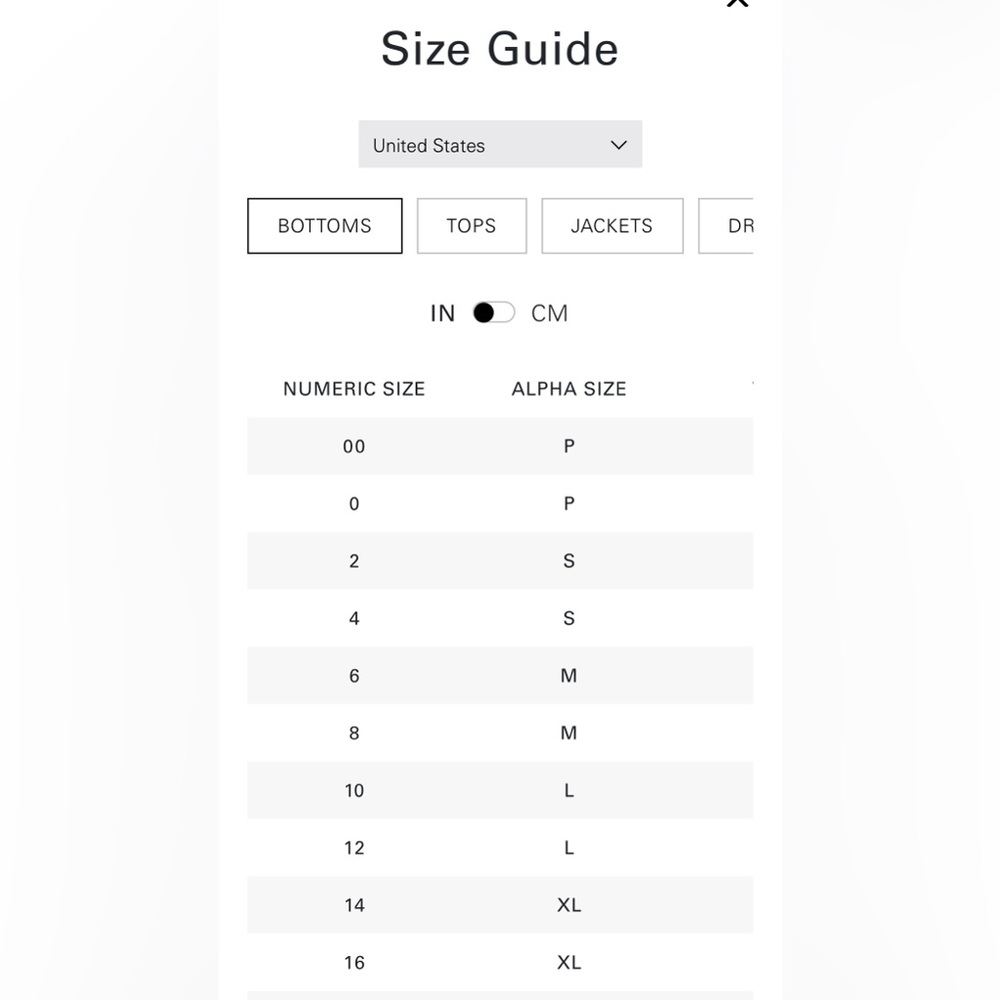The width and height of the screenshot is (1000, 1000).
Task: Click the ALPHA SIZE column header
Action: (569, 389)
